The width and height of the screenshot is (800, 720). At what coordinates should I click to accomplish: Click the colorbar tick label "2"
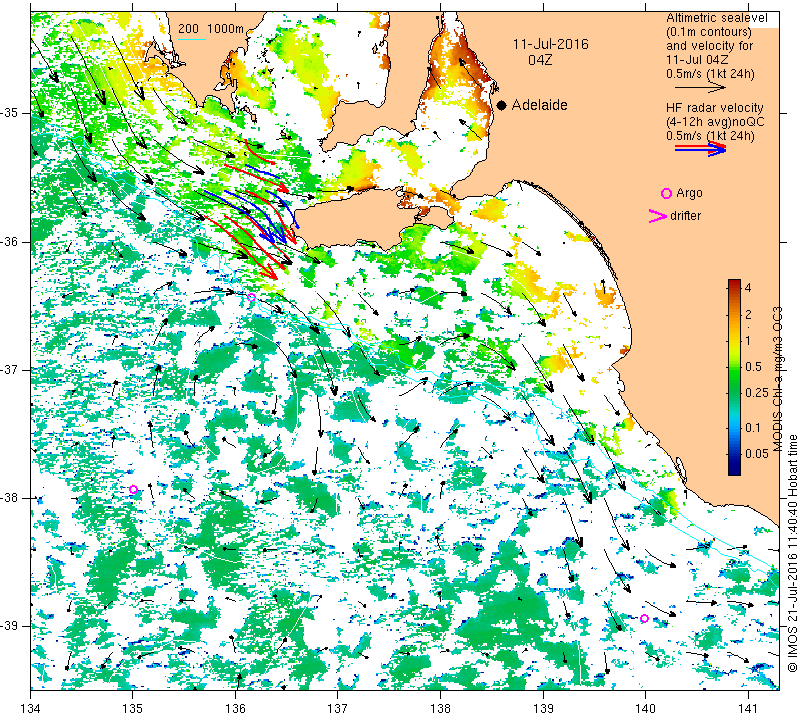point(748,315)
